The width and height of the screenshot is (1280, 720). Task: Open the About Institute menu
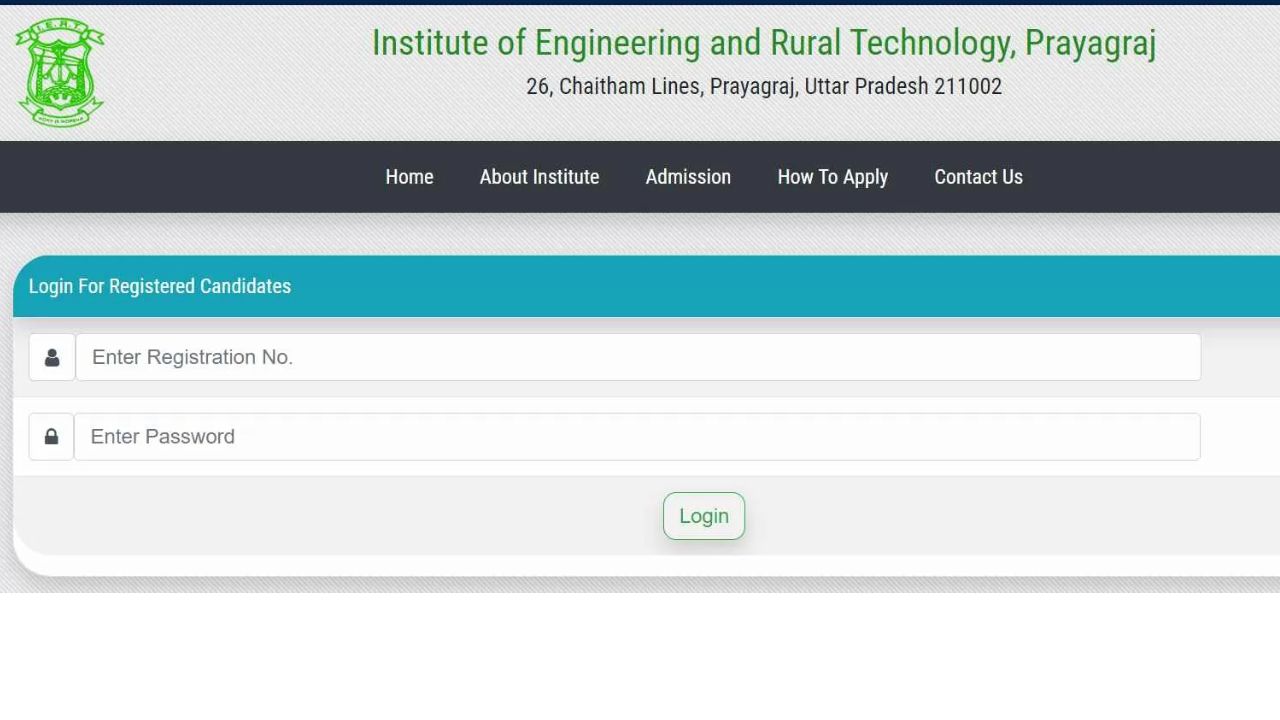coord(539,177)
